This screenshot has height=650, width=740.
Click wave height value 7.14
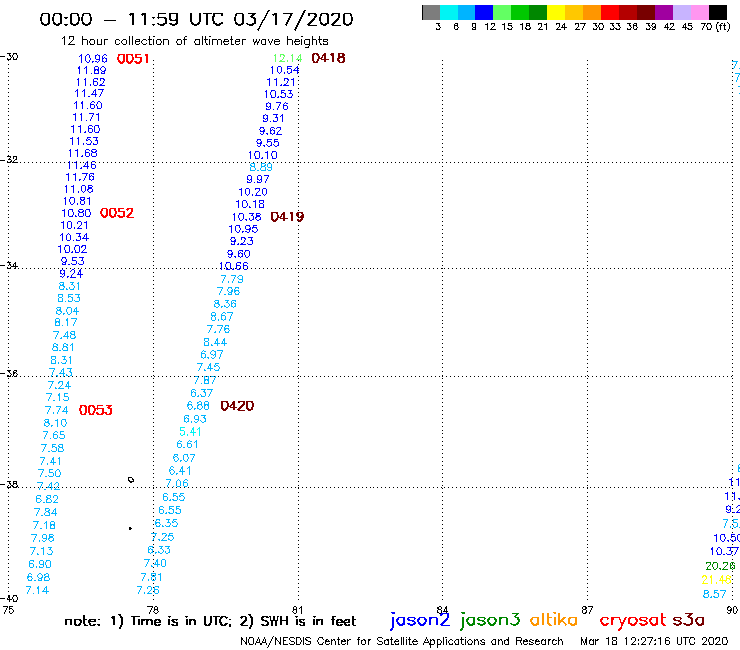point(37,591)
